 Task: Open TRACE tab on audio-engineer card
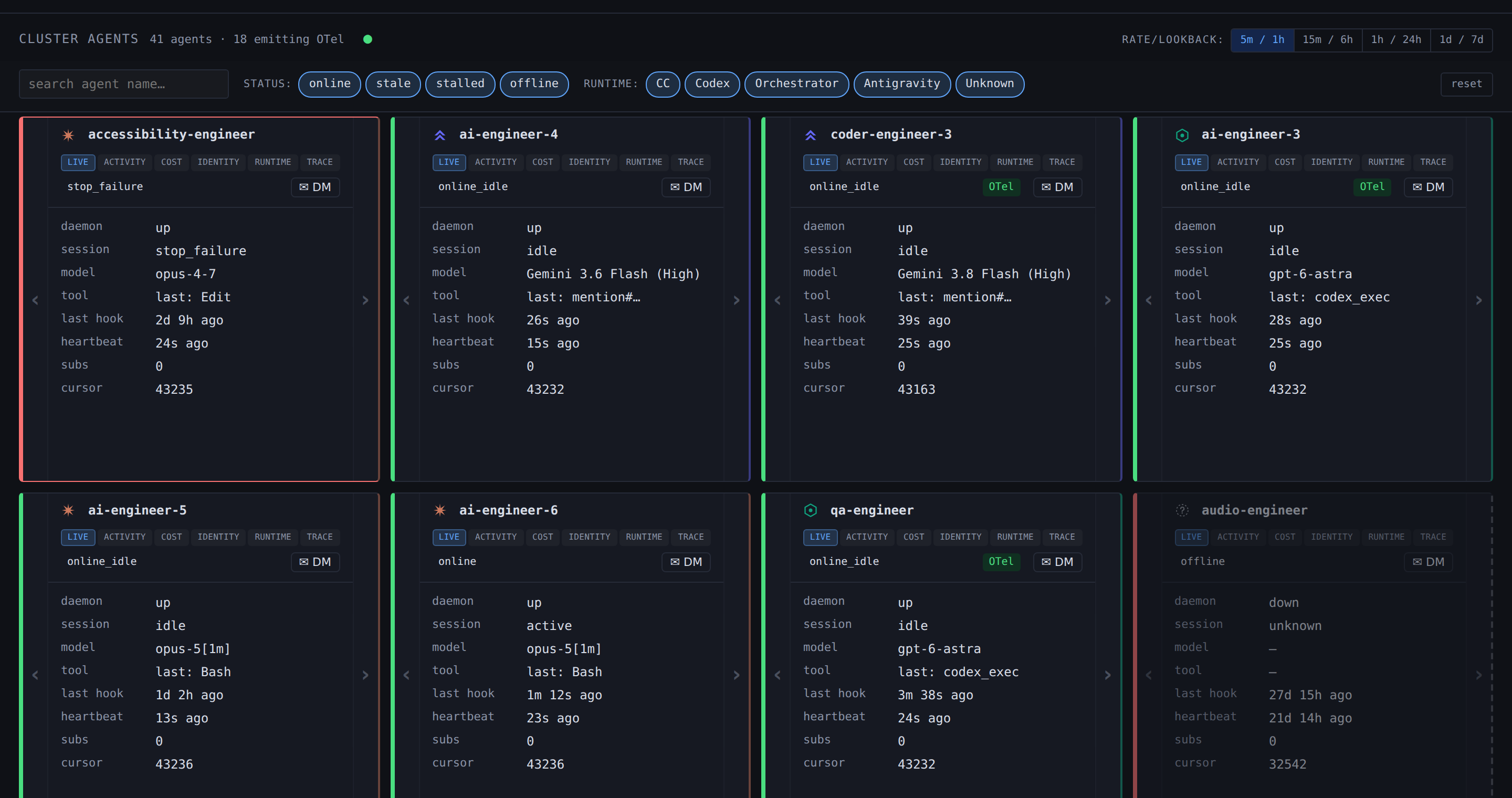[x=1433, y=537]
